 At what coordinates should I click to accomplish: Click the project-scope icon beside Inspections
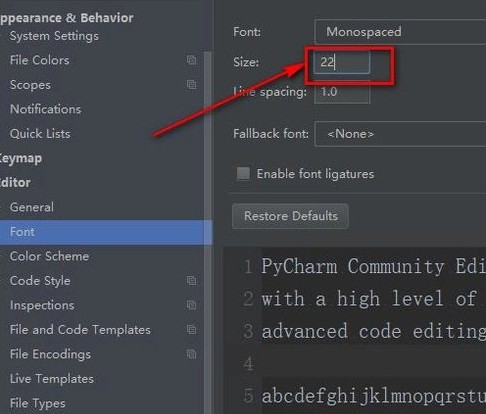coord(191,305)
